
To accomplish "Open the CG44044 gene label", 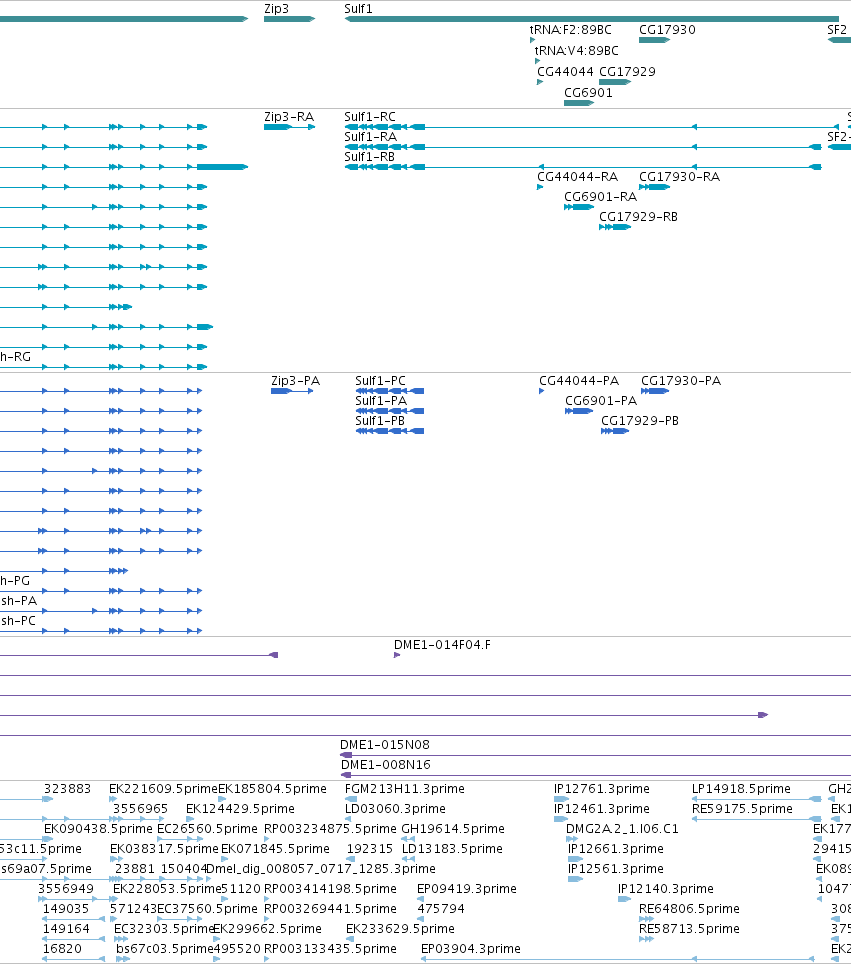I will click(565, 71).
